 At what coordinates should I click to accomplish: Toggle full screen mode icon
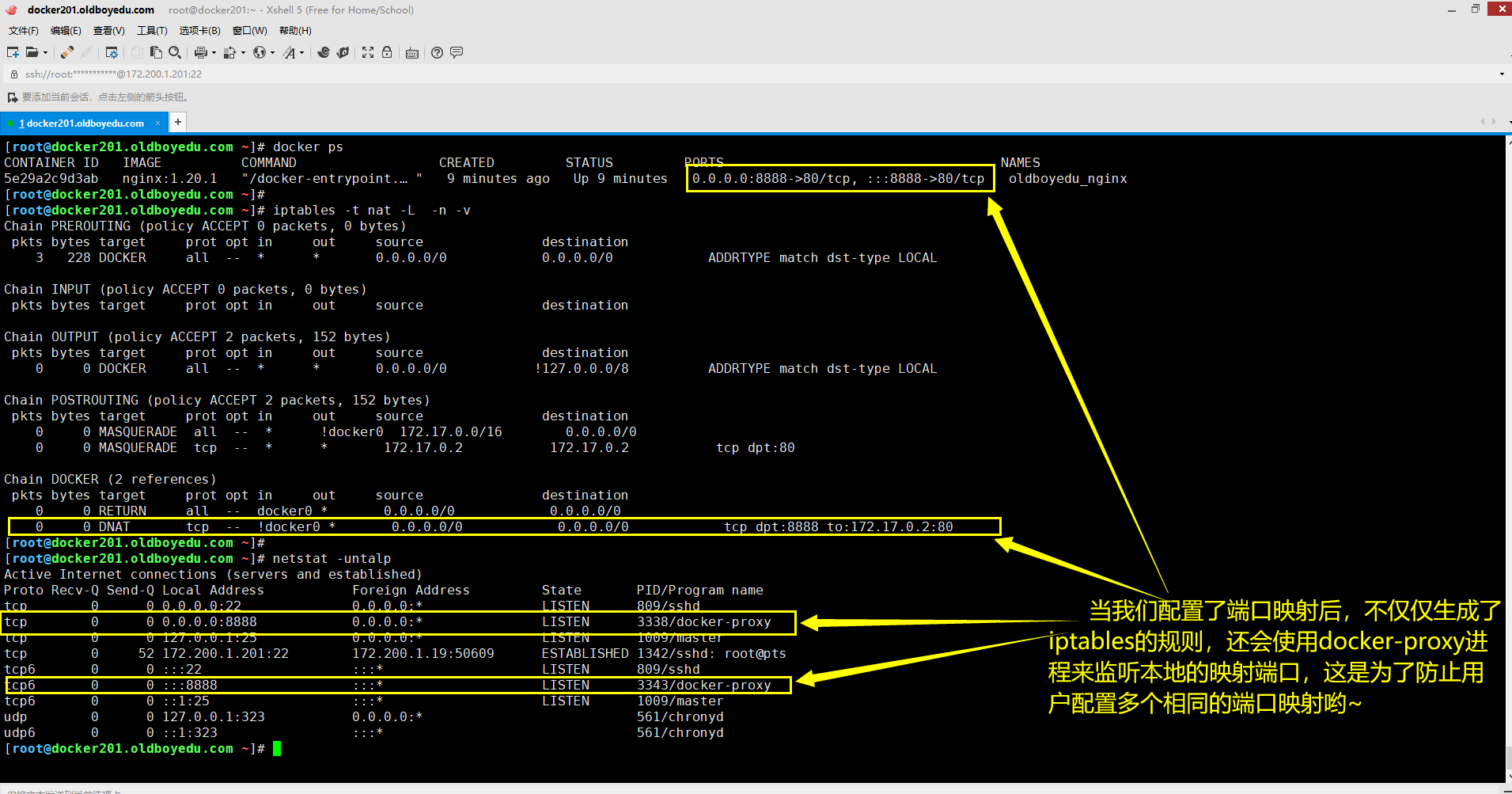(368, 52)
